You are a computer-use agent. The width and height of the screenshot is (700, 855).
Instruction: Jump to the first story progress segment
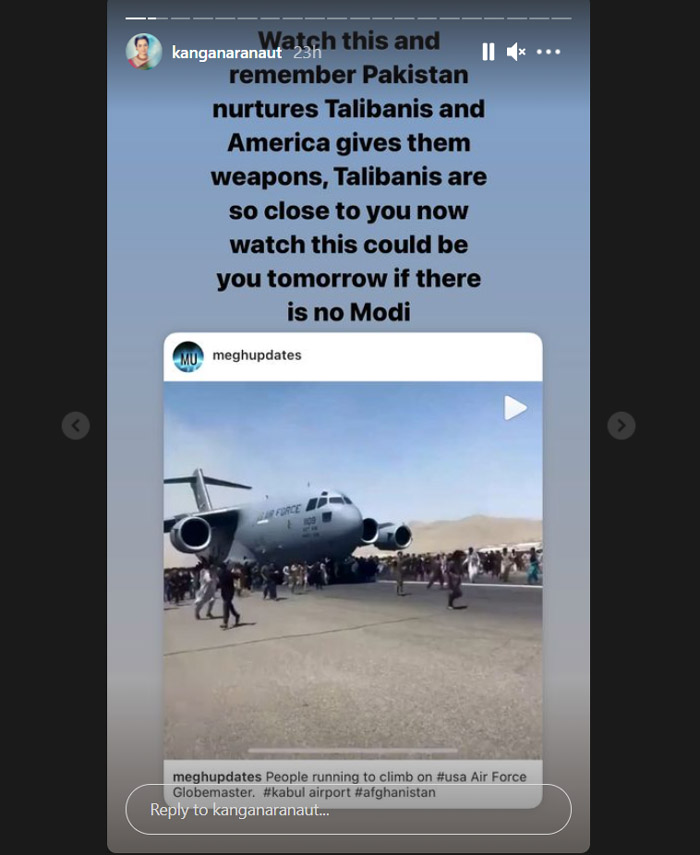(x=136, y=19)
